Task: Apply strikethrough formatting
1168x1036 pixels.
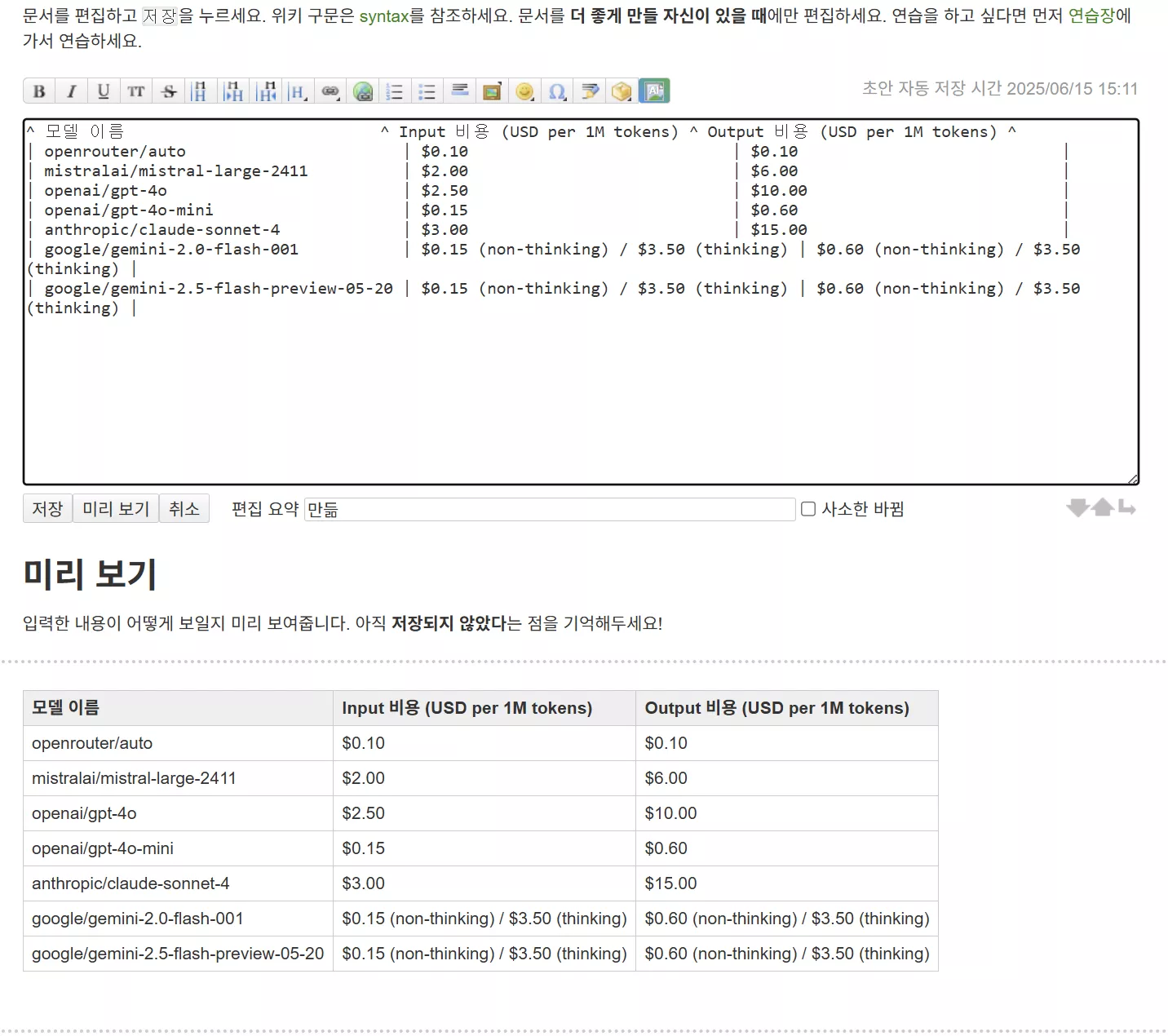Action: click(169, 91)
